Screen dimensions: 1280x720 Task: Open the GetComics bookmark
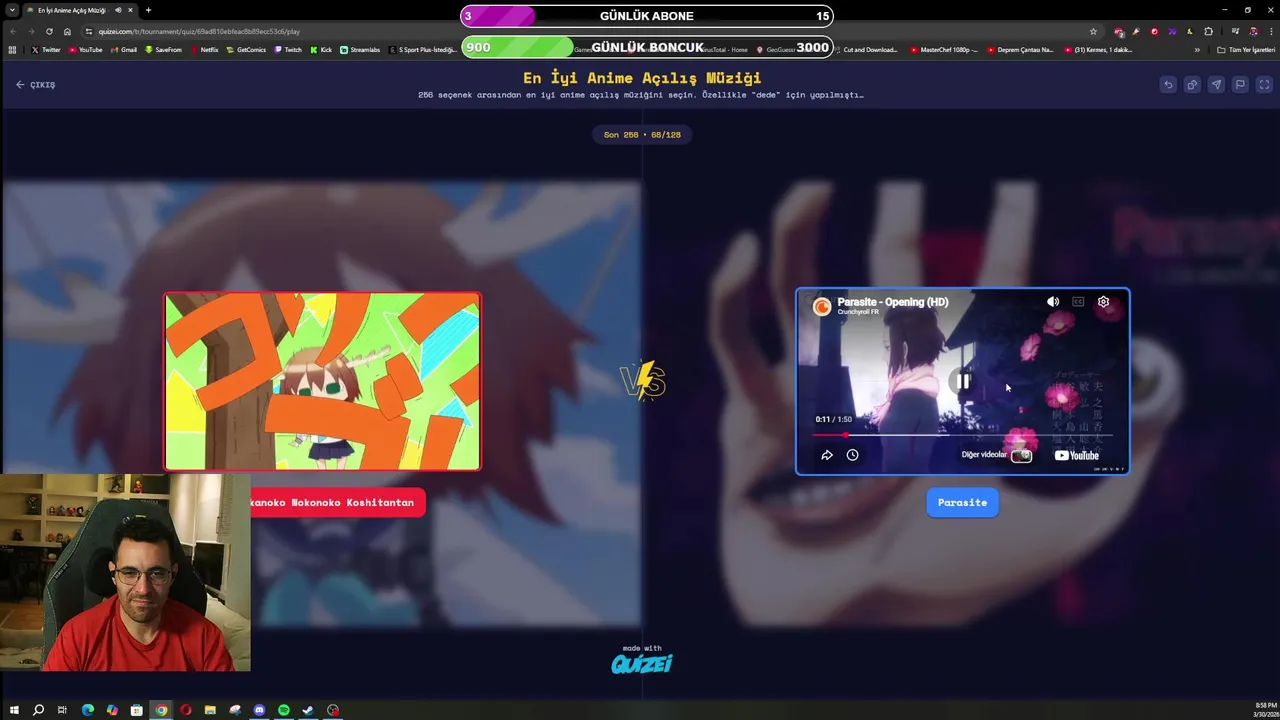pyautogui.click(x=246, y=49)
